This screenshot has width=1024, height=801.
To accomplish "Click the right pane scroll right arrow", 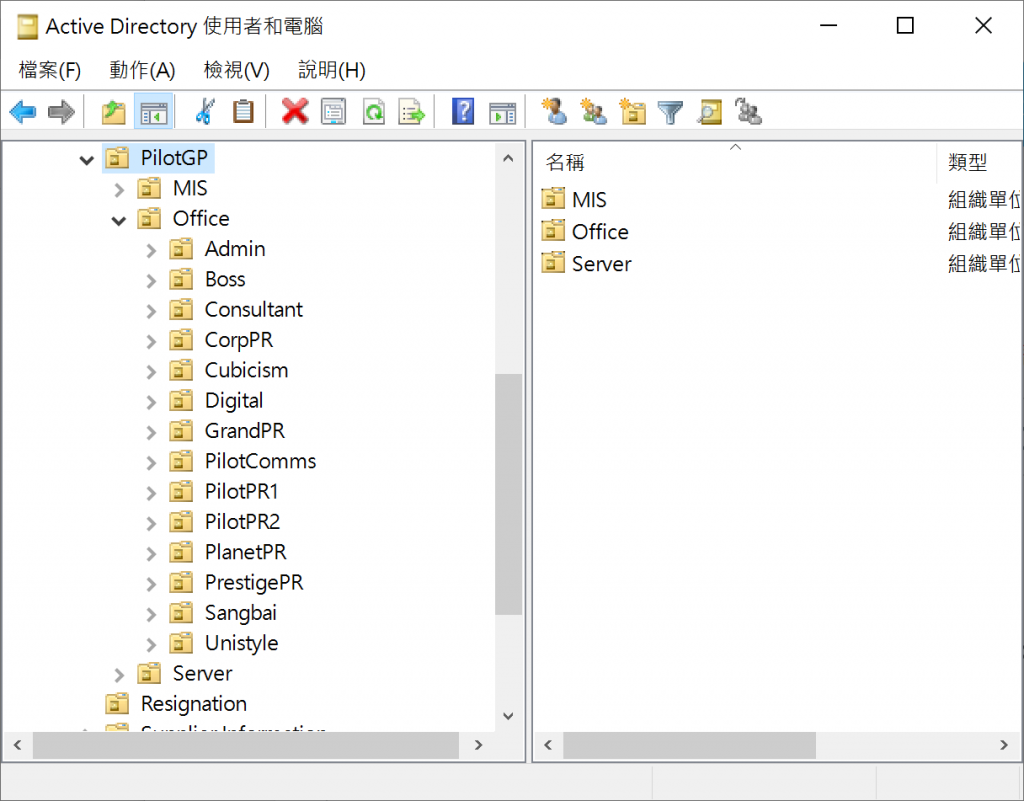I will tap(1004, 745).
